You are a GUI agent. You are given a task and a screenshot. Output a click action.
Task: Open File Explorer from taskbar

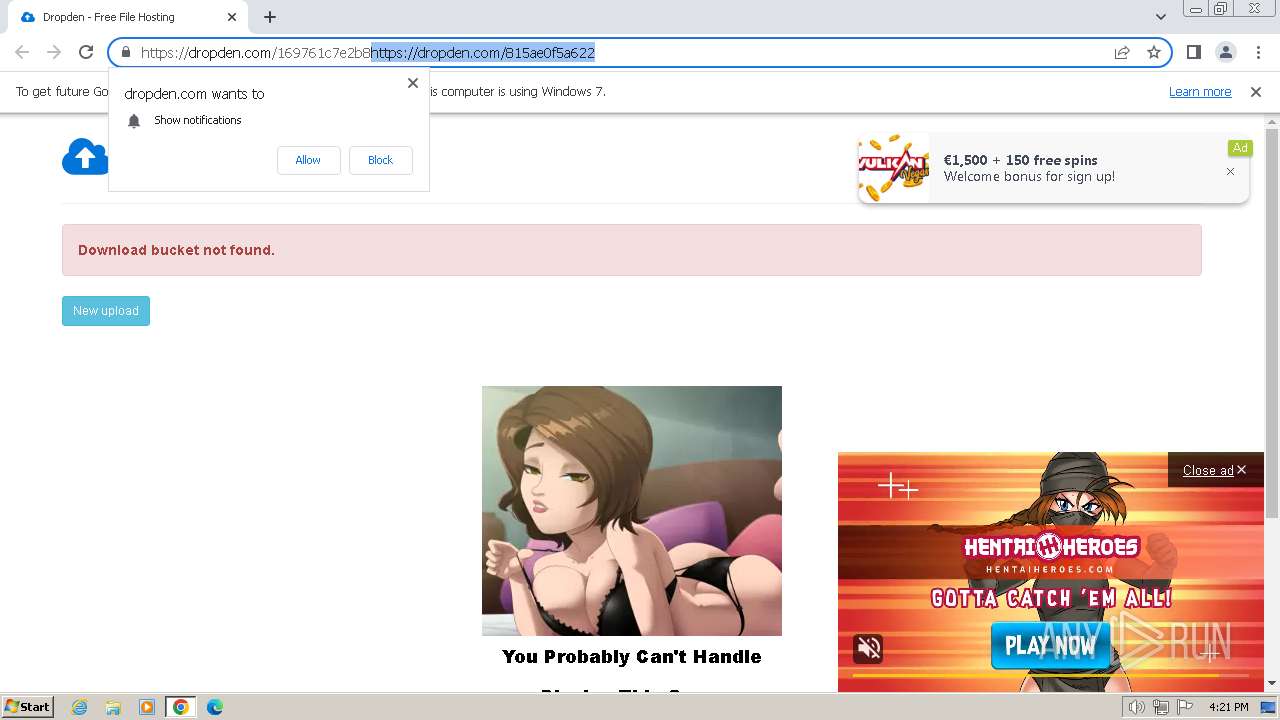(x=113, y=707)
